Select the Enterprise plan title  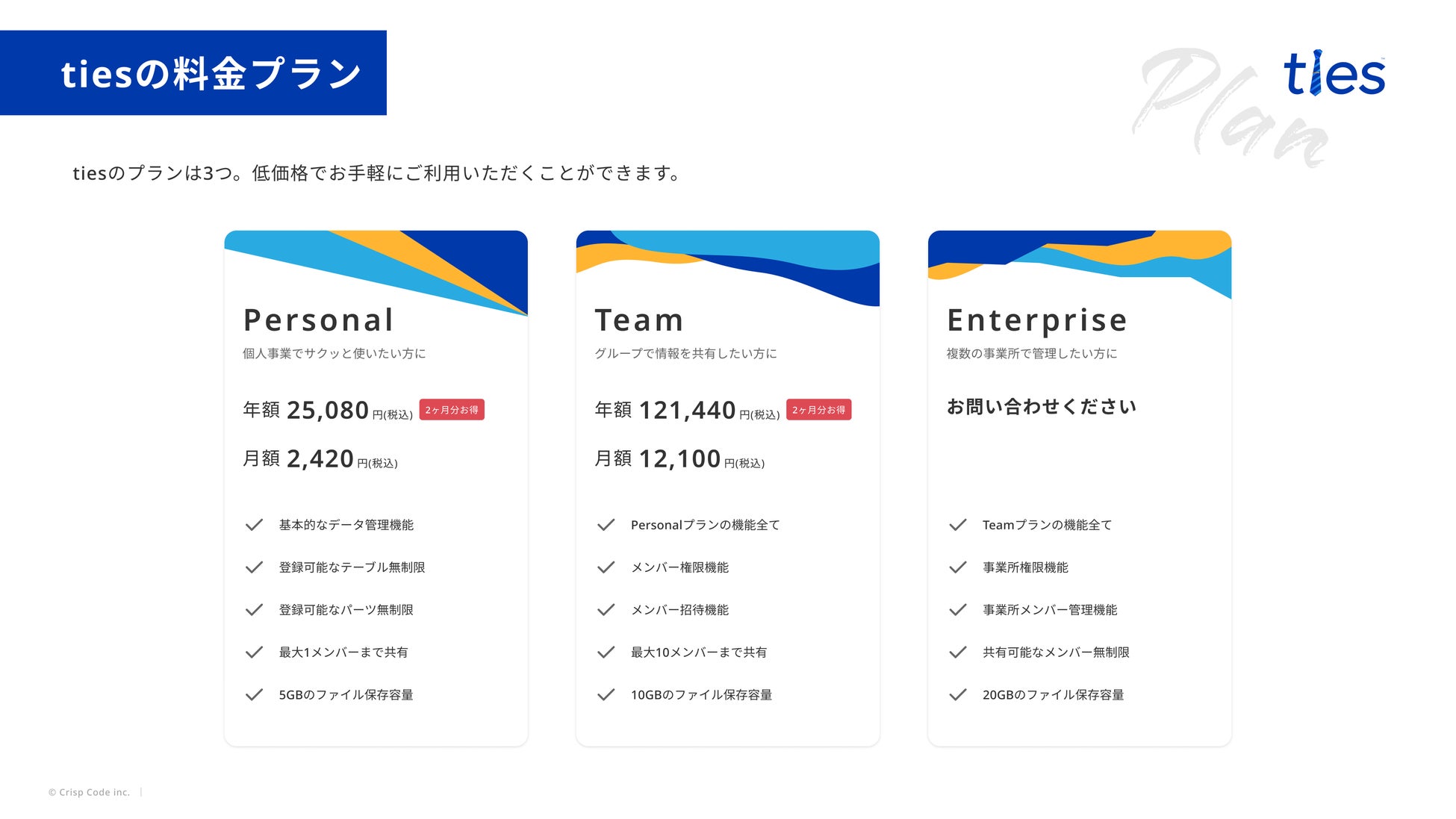[x=1036, y=320]
